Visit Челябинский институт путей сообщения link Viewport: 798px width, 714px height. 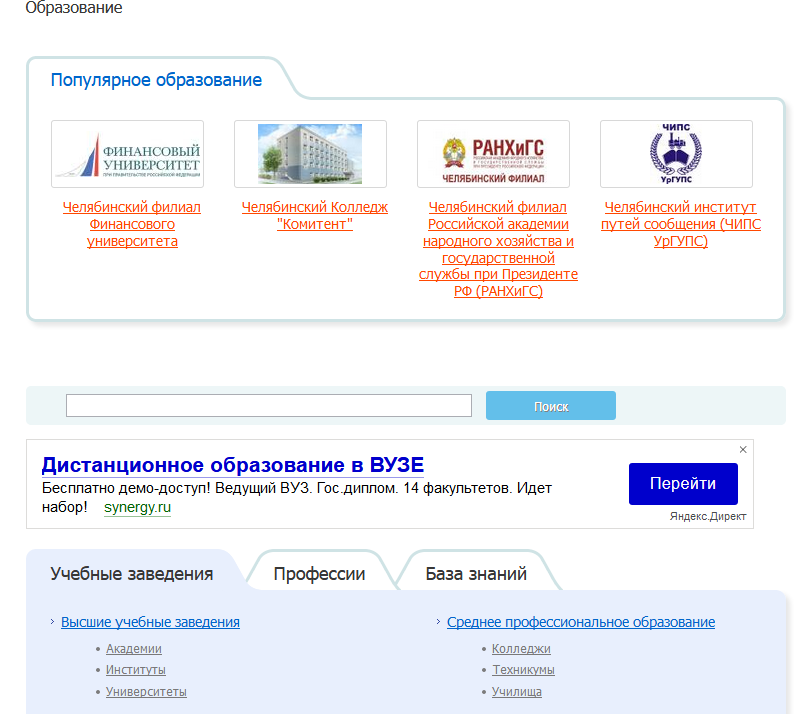pos(680,224)
